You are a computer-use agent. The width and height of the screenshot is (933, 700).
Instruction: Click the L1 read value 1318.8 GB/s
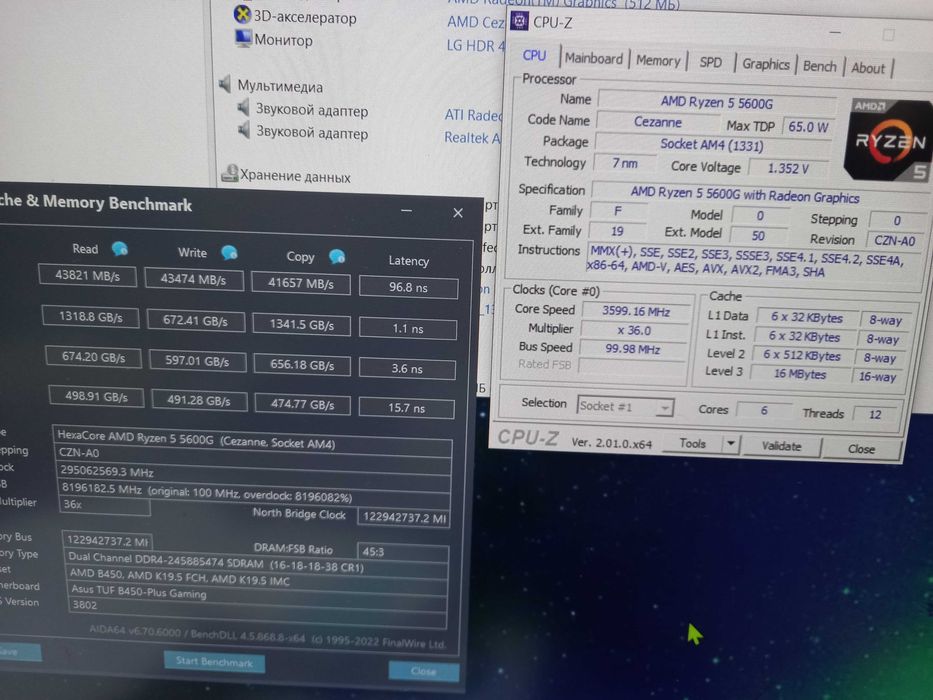point(90,317)
